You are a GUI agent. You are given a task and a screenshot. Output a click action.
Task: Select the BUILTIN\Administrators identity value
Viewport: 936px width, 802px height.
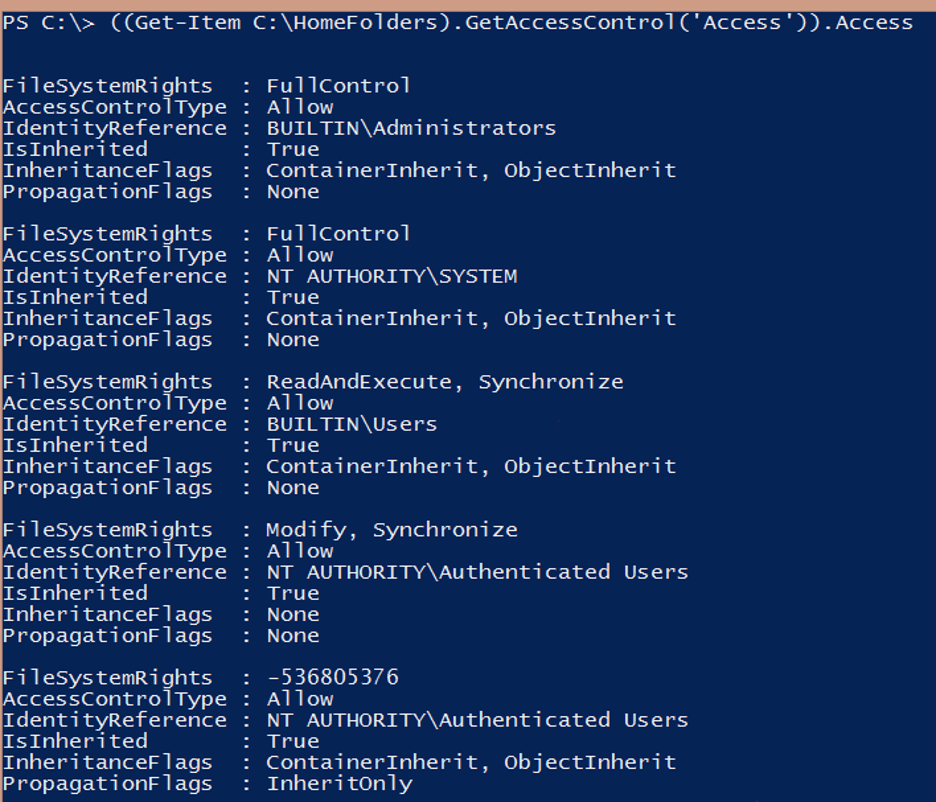410,128
